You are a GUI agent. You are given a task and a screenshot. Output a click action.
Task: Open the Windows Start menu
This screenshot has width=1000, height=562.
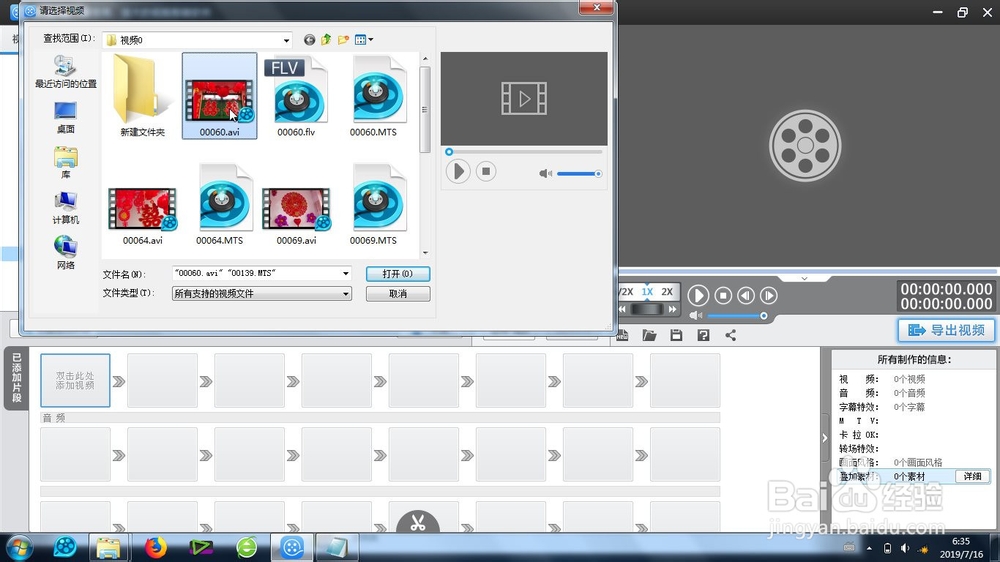coord(18,547)
